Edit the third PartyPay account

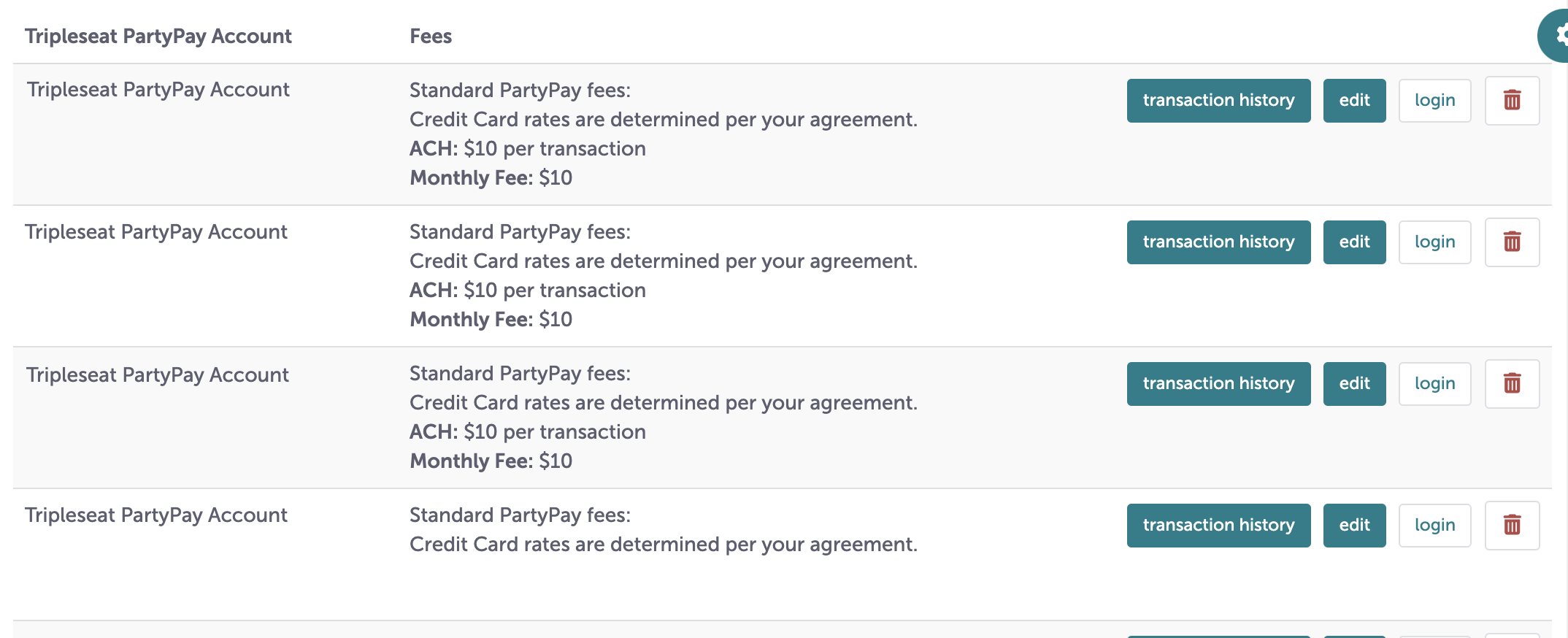click(1354, 383)
